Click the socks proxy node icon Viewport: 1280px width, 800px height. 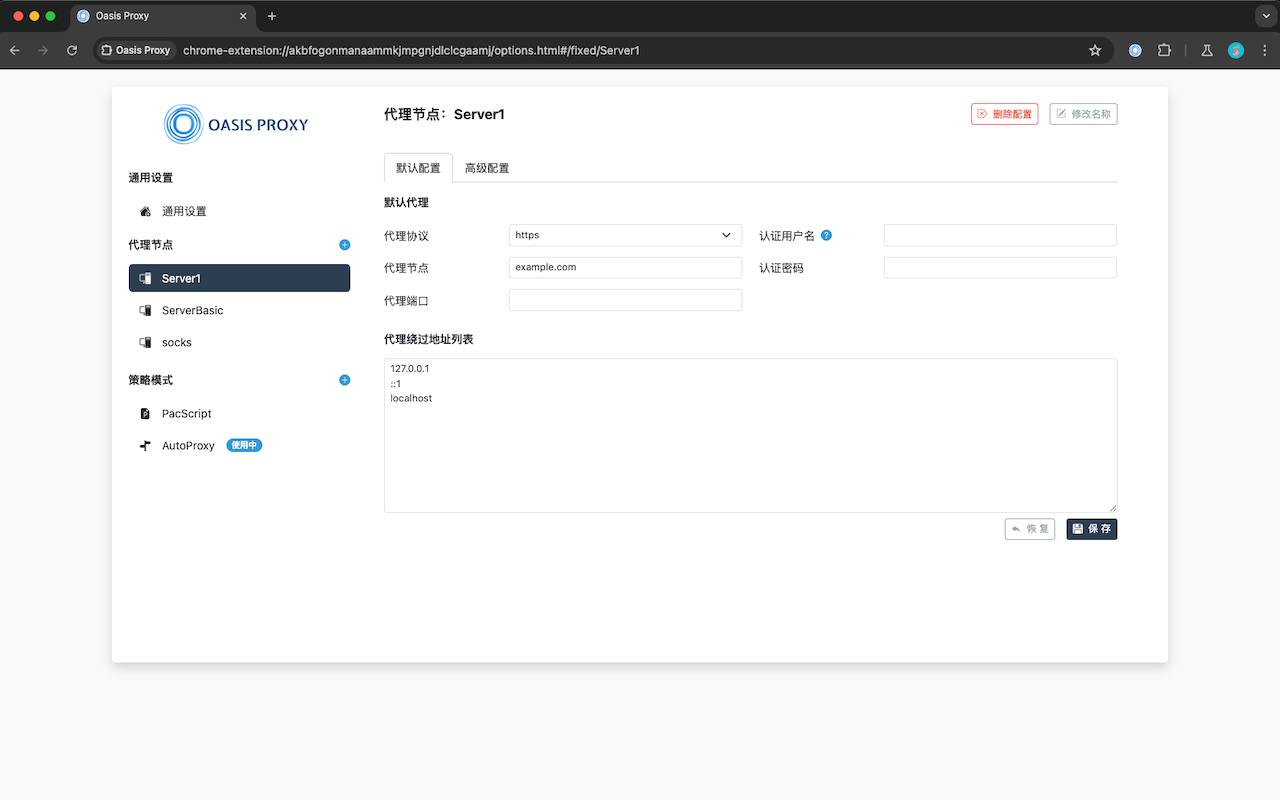point(145,342)
